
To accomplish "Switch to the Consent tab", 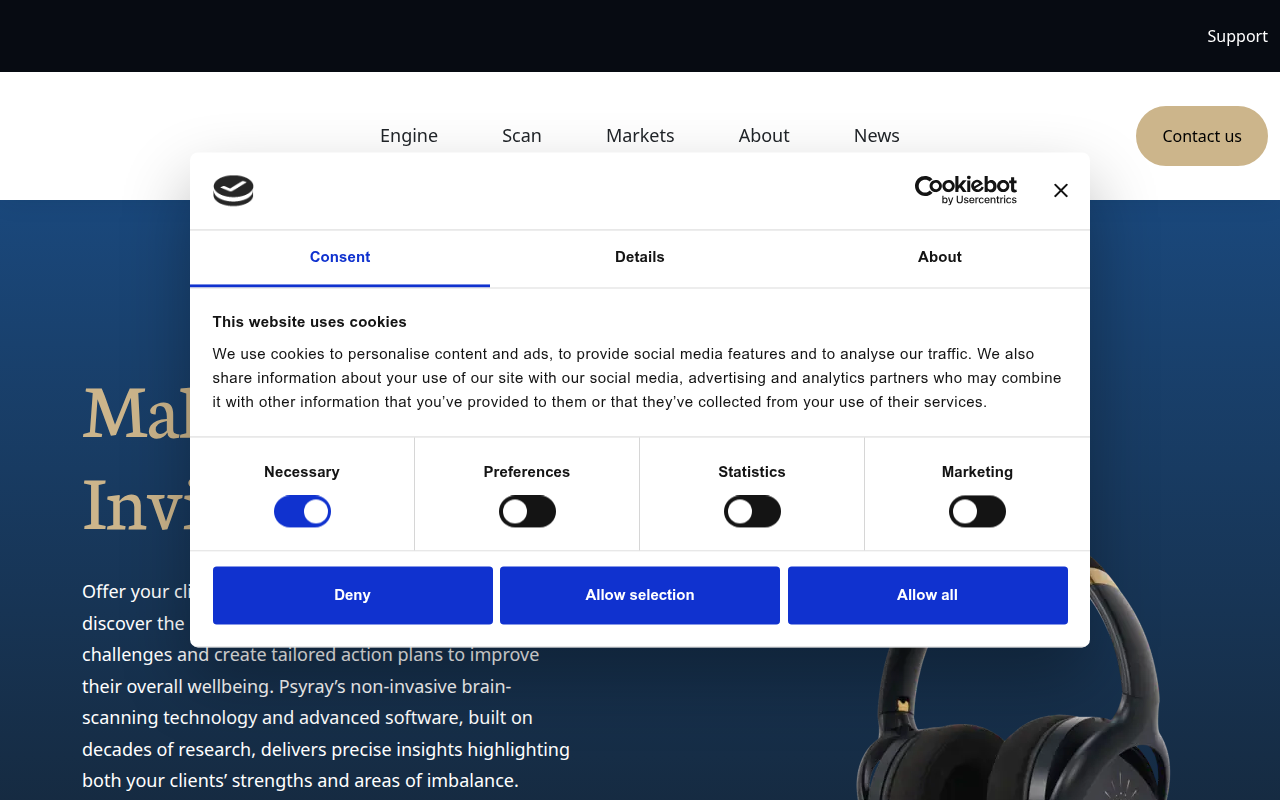I will [x=340, y=257].
